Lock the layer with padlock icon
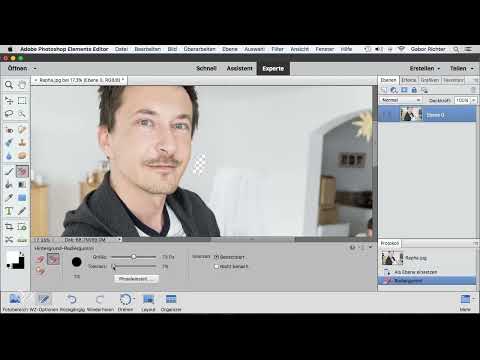 tap(414, 90)
